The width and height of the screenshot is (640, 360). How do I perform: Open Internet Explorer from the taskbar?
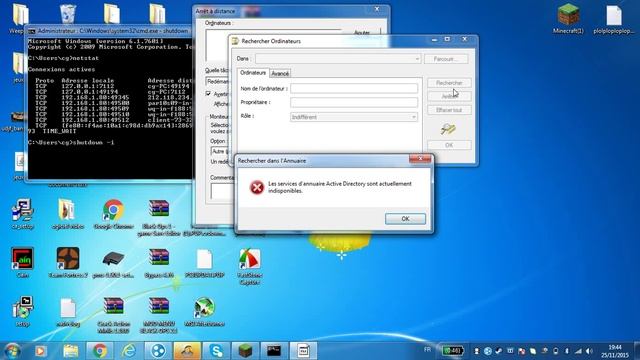pos(129,351)
